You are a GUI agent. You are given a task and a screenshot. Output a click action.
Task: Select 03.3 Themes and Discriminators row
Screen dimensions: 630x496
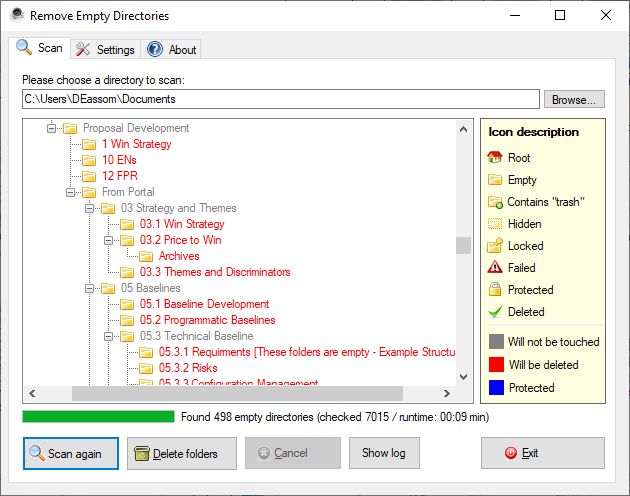point(215,272)
